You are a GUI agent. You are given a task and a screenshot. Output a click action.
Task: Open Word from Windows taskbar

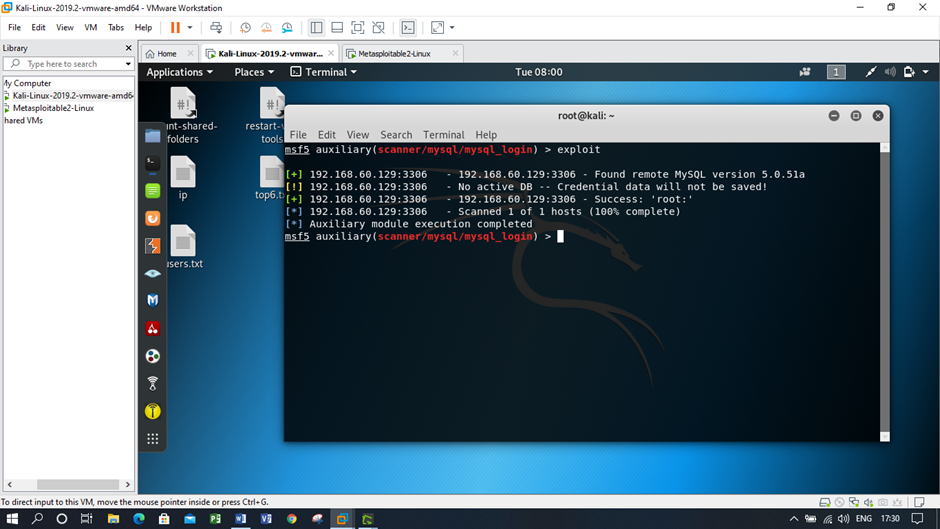click(x=241, y=519)
